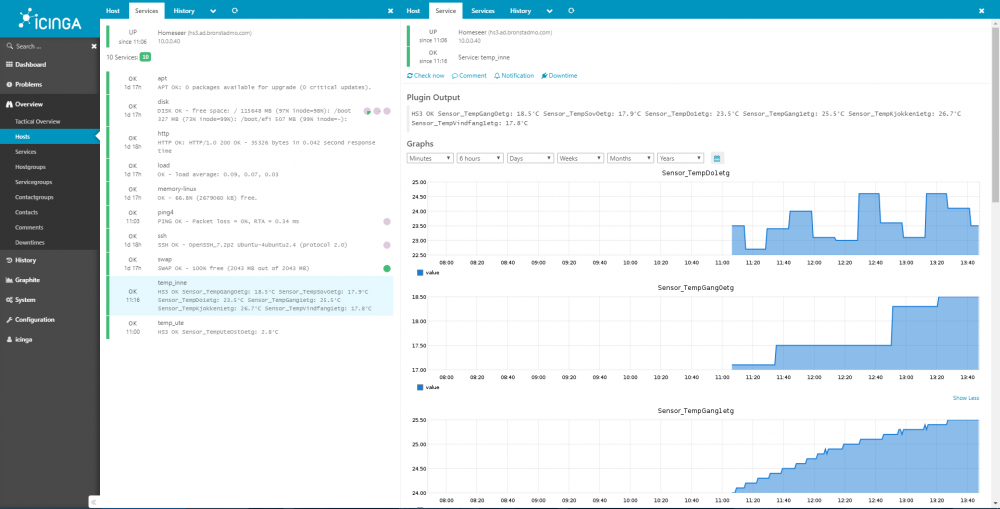Screen dimensions: 1000x509
Task: Click the refresh icon in the right Service panel
Action: [x=571, y=10]
